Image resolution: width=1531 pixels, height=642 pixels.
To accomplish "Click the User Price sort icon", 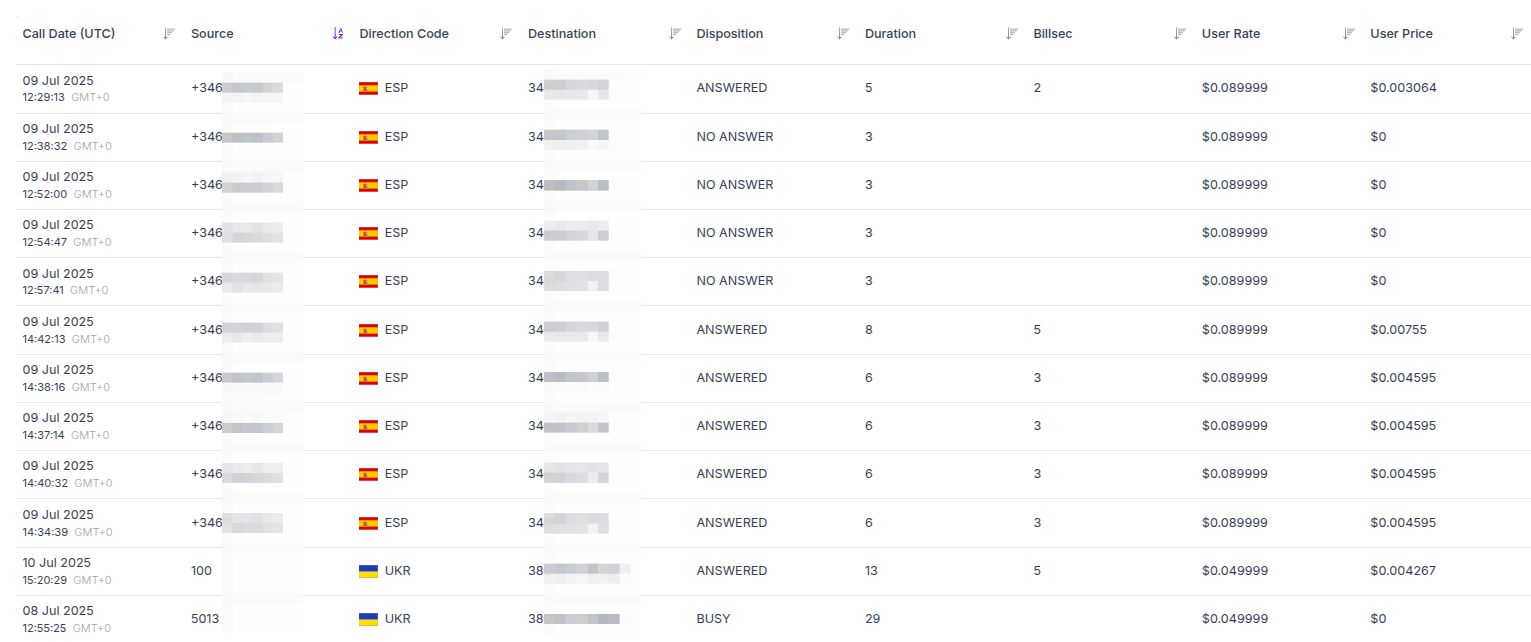I will (1517, 34).
